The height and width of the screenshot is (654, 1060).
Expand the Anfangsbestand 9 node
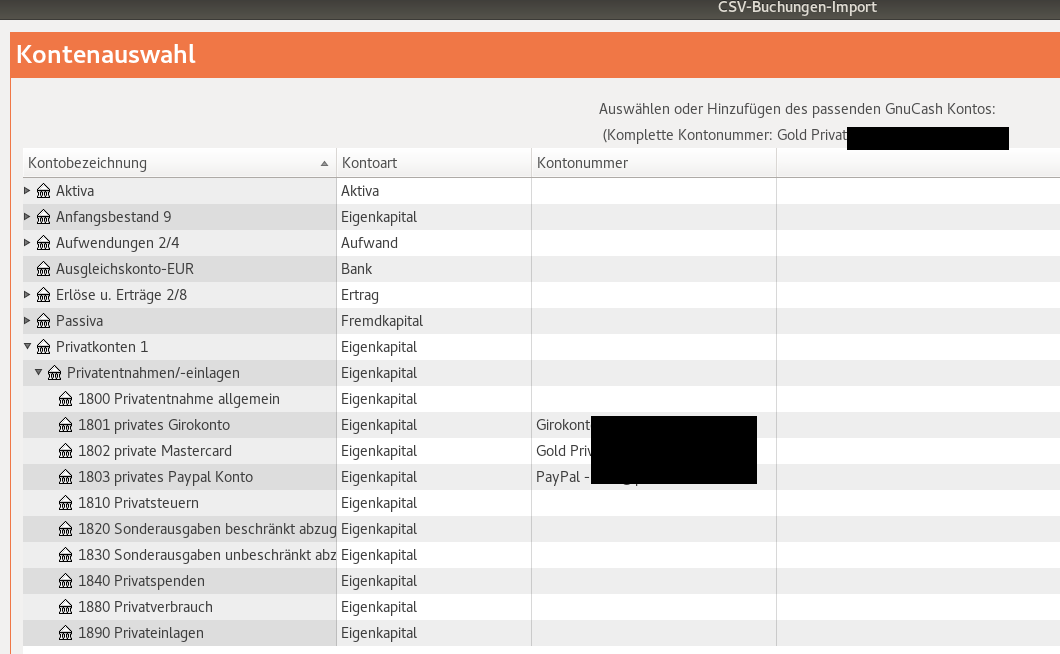pos(27,216)
